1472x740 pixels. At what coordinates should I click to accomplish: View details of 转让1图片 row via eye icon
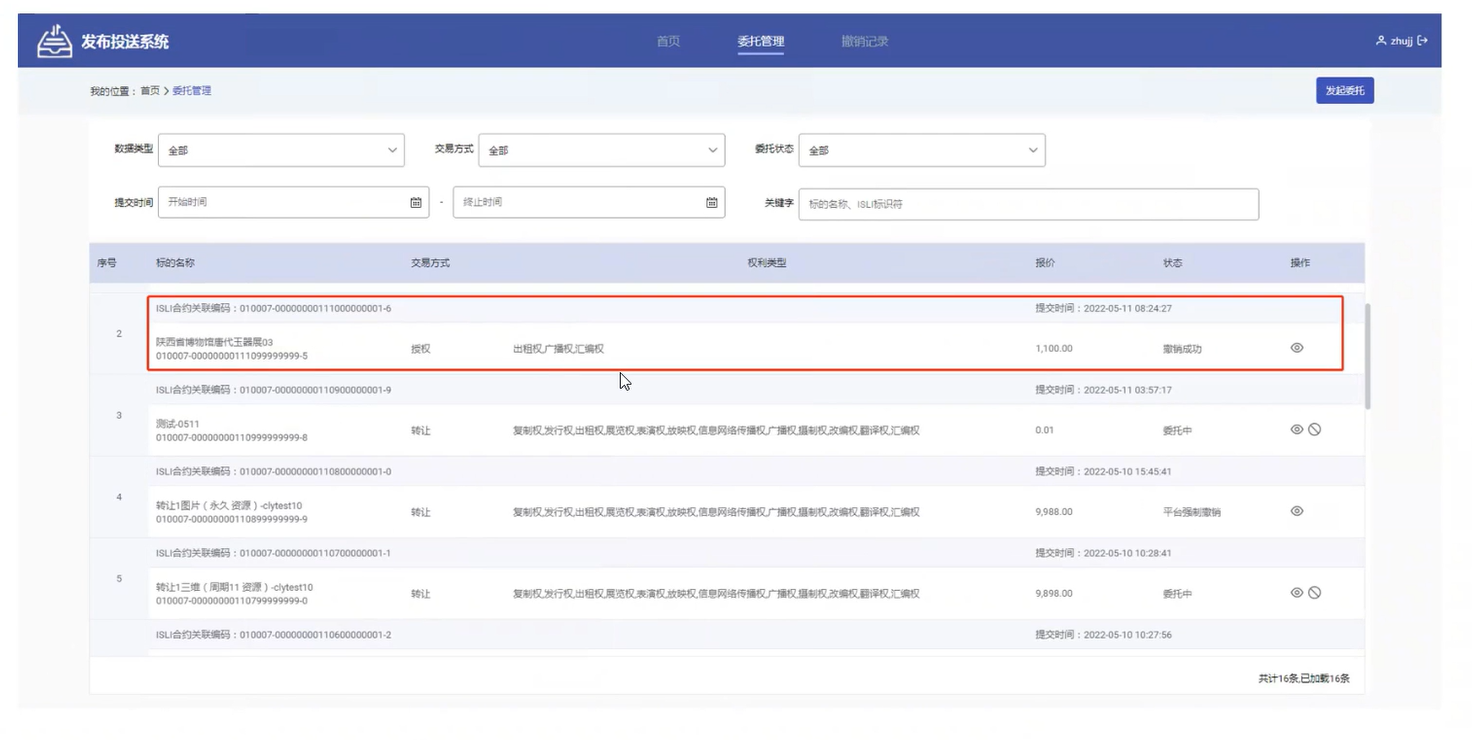pos(1297,511)
